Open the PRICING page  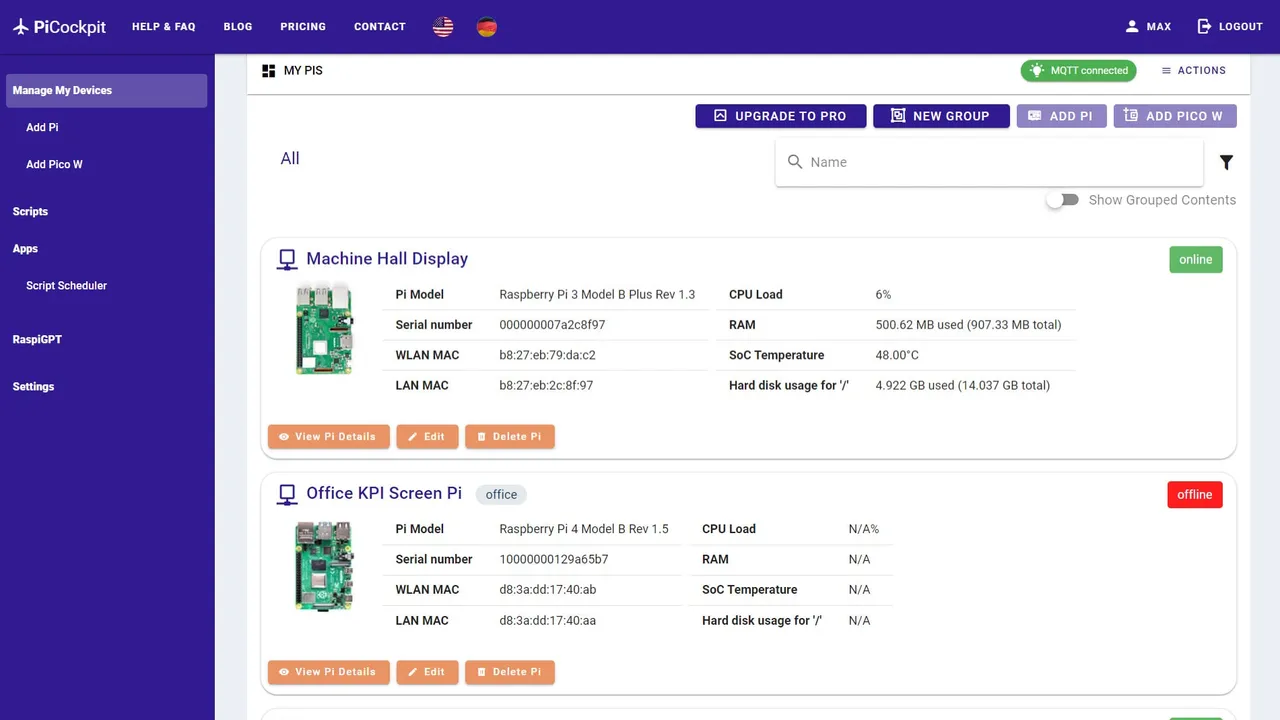[303, 27]
